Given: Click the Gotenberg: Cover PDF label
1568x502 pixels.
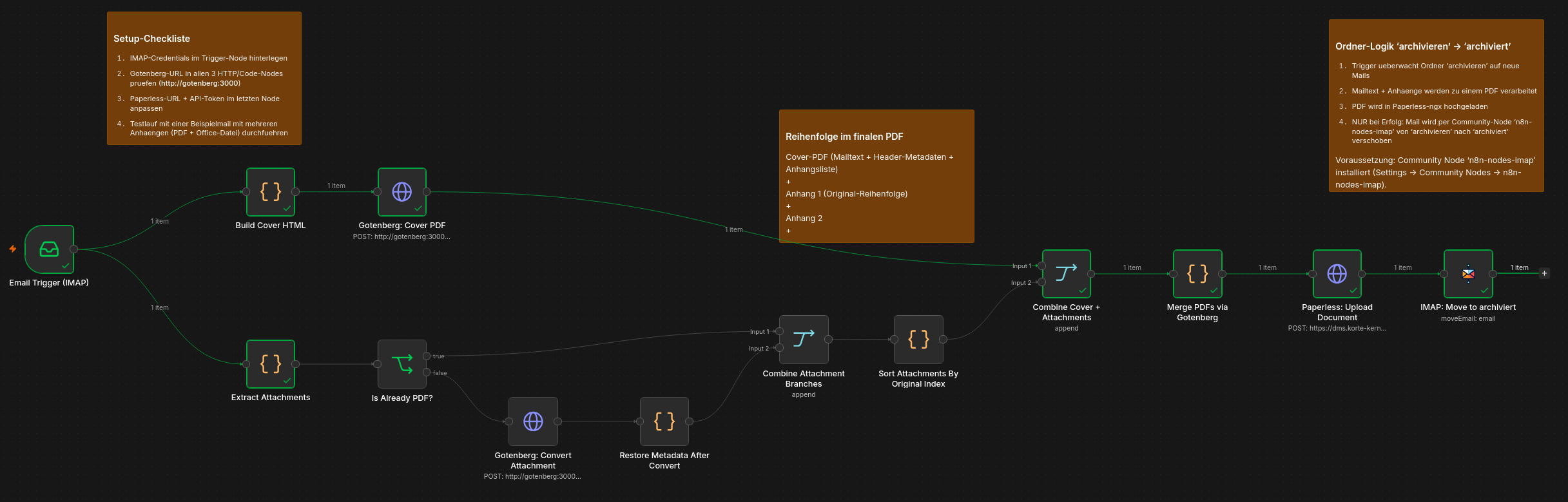Looking at the screenshot, I should [x=402, y=226].
